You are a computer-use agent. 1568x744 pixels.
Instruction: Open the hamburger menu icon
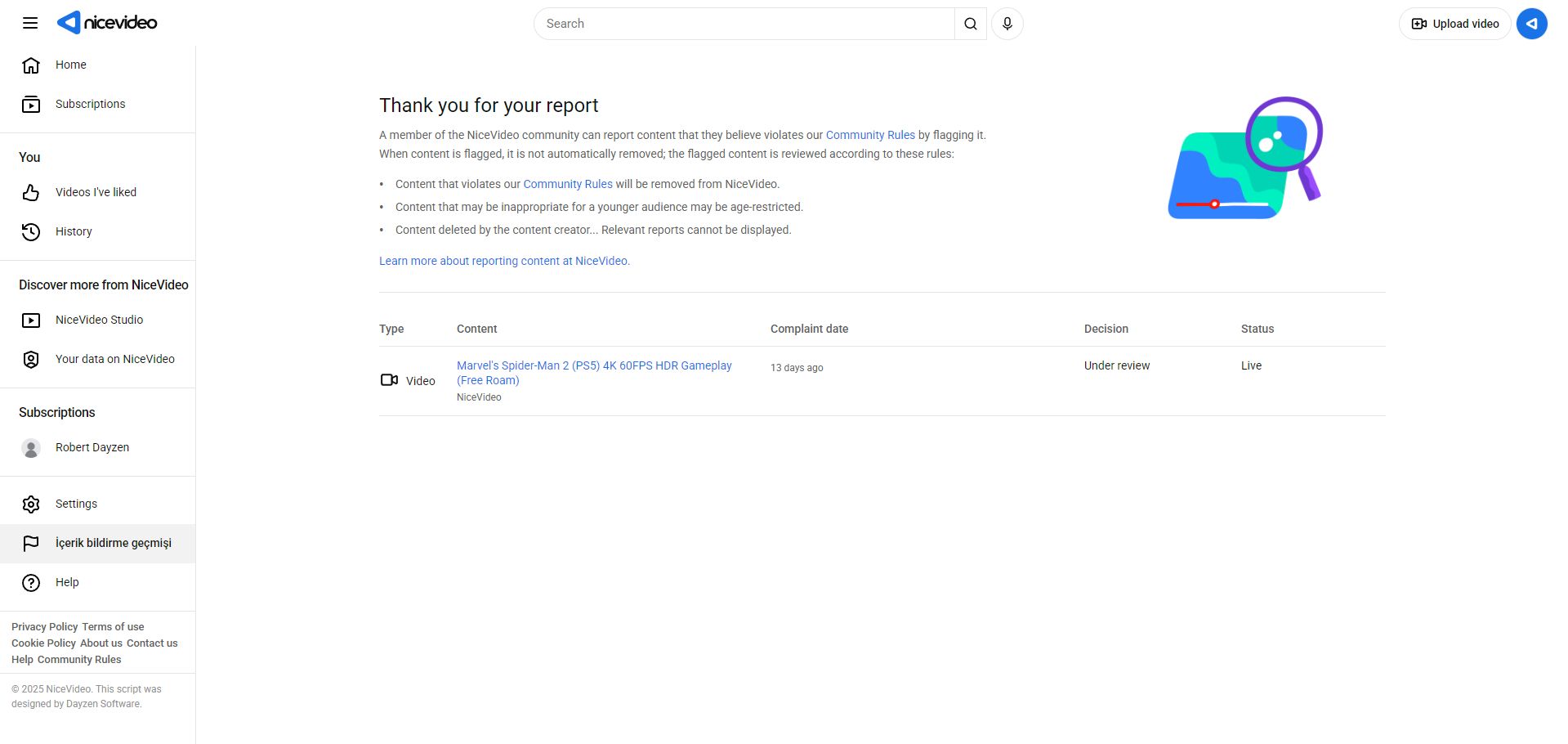click(30, 23)
